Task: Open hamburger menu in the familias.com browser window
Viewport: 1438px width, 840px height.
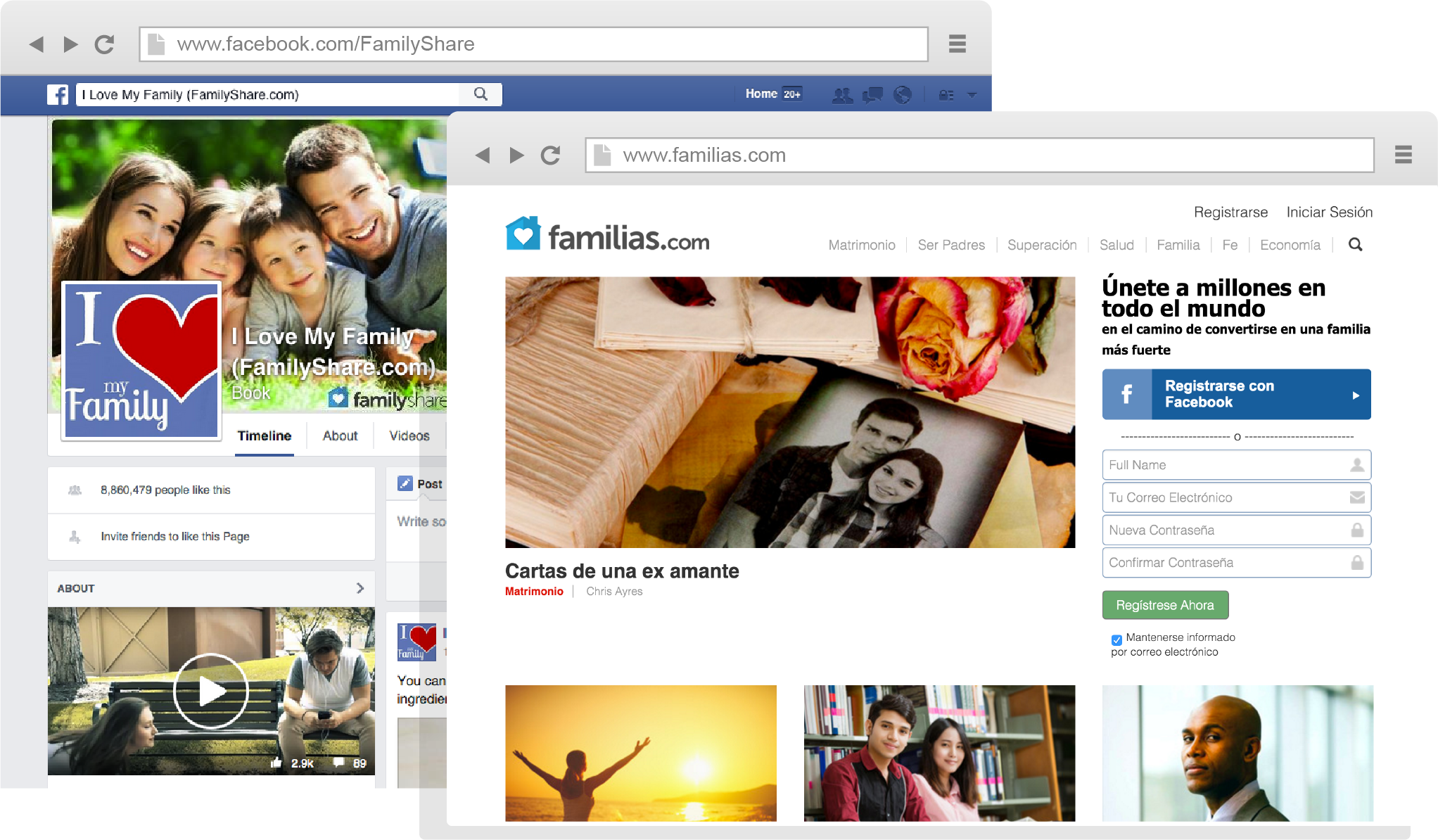Action: tap(1403, 154)
